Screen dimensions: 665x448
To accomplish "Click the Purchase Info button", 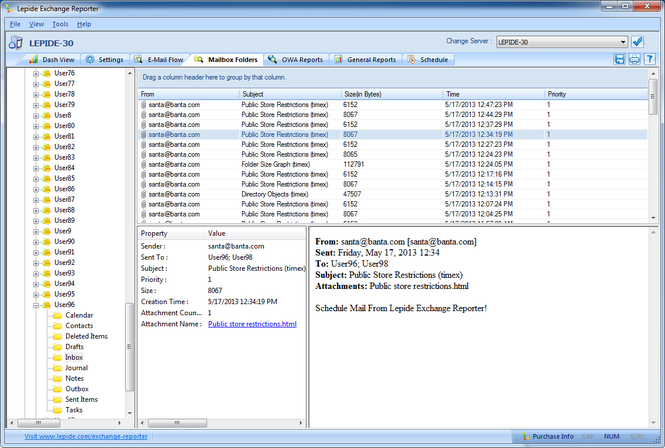I will pos(548,436).
